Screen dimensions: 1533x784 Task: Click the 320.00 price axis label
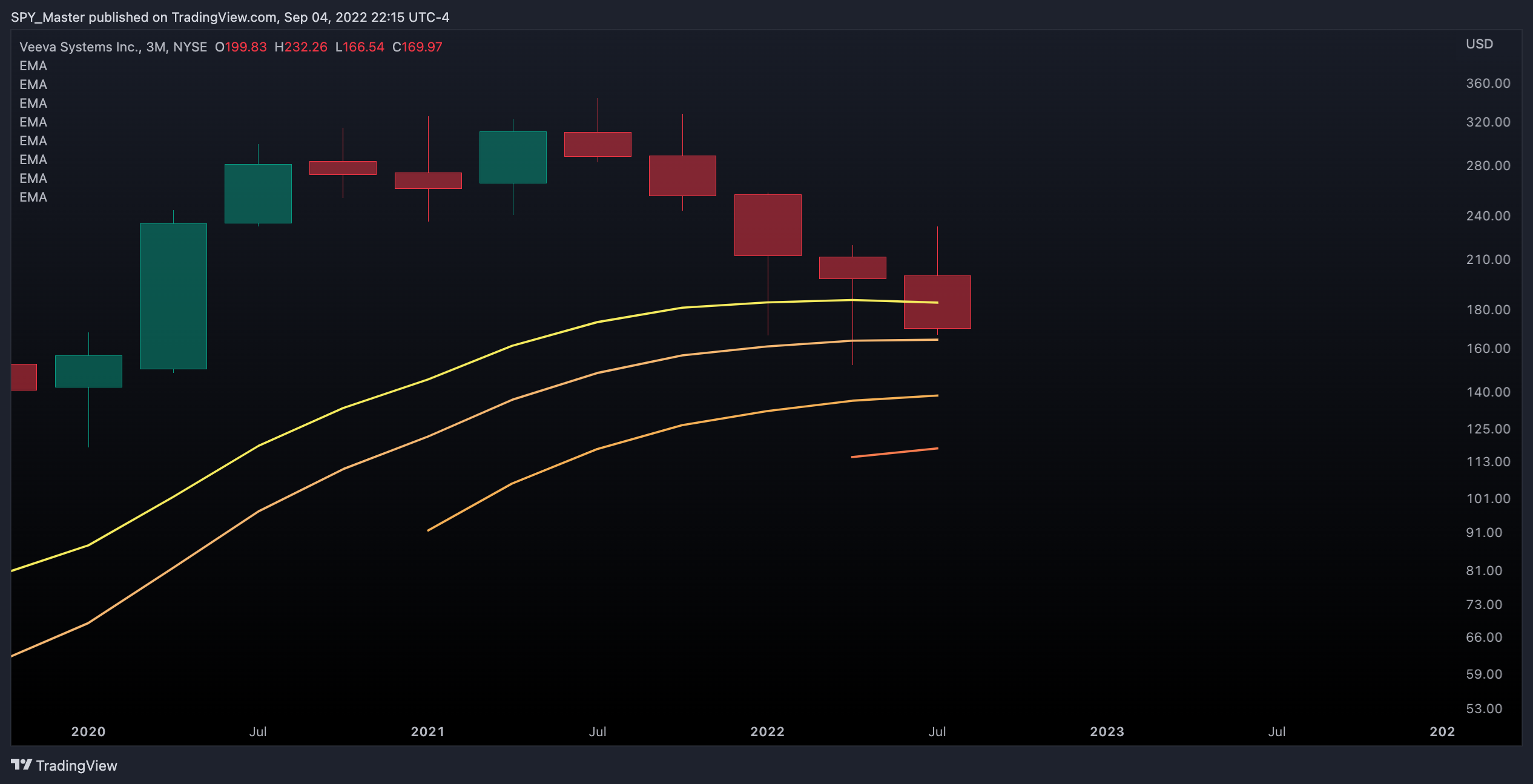1488,122
